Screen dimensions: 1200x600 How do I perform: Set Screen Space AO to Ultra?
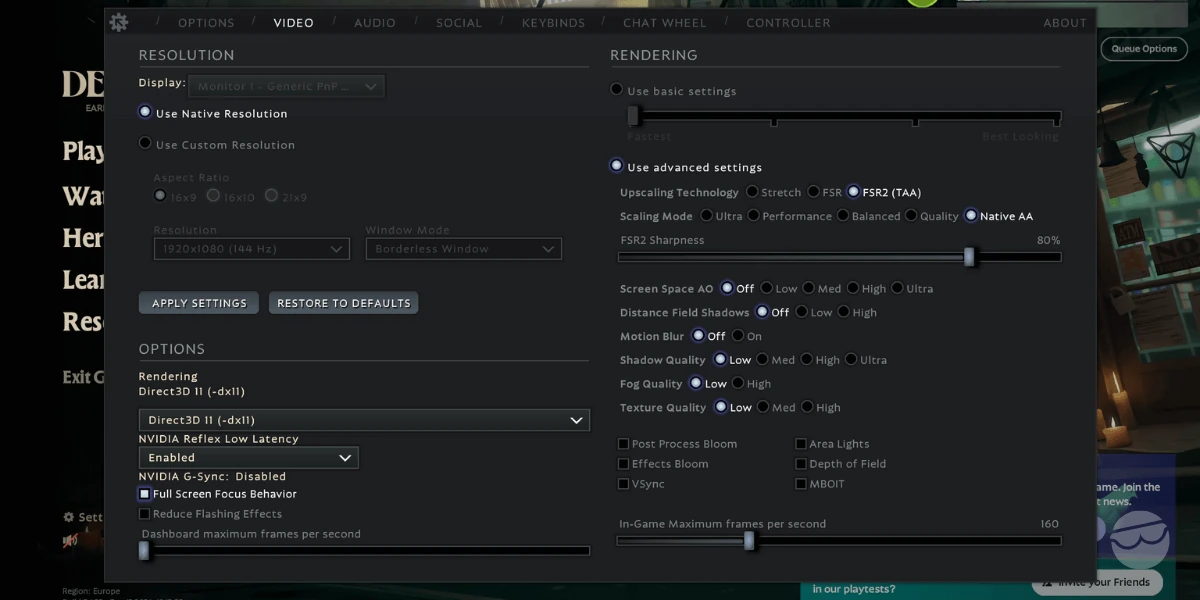912,288
